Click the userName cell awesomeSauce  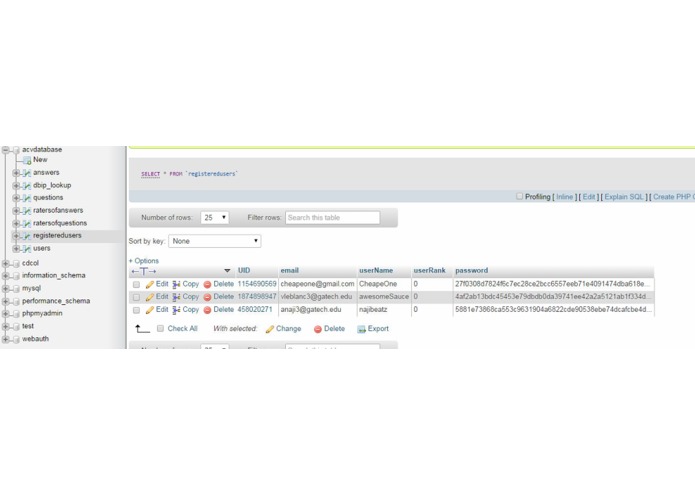tap(384, 297)
